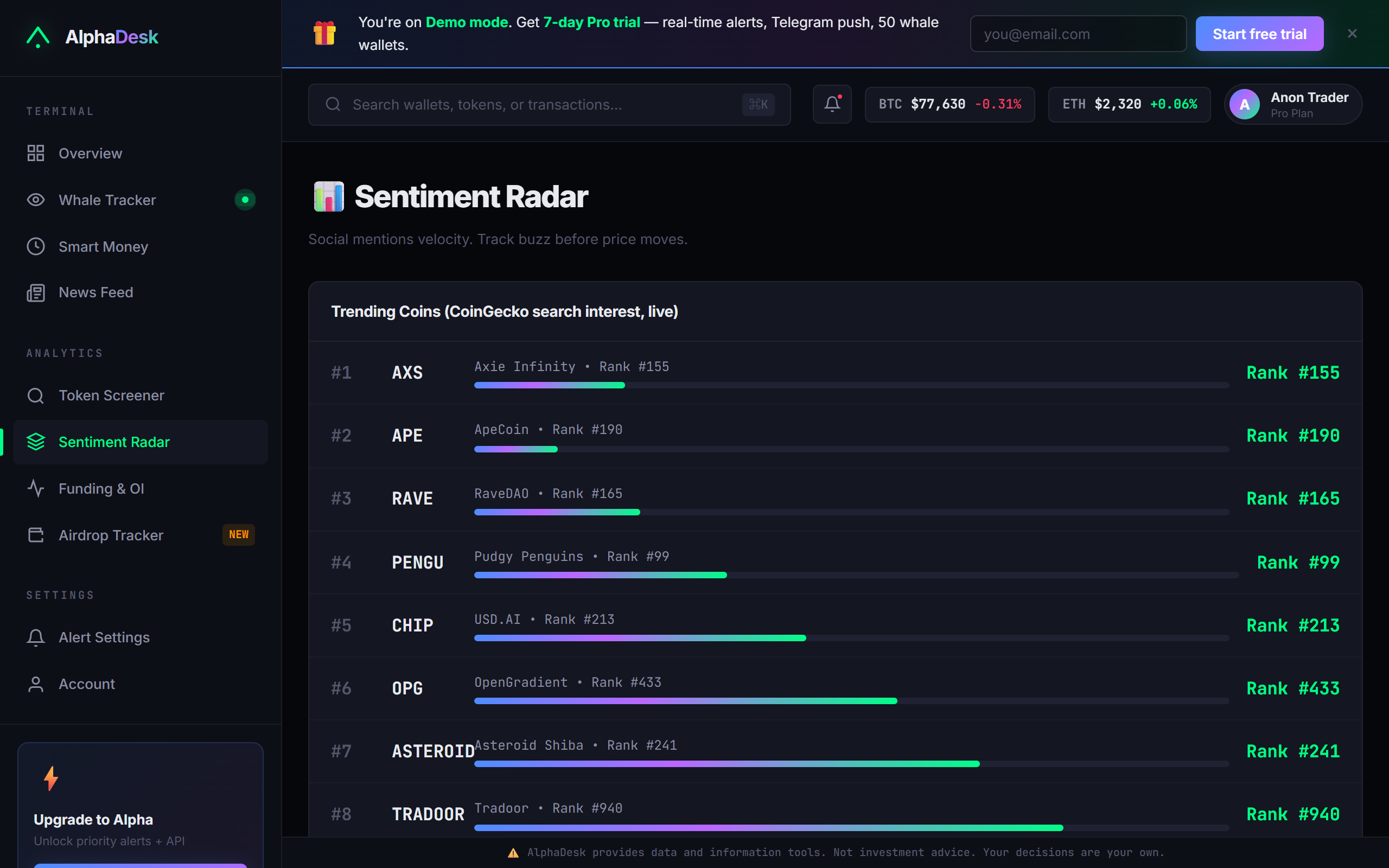Click the News Feed newspaper icon

pyautogui.click(x=36, y=293)
